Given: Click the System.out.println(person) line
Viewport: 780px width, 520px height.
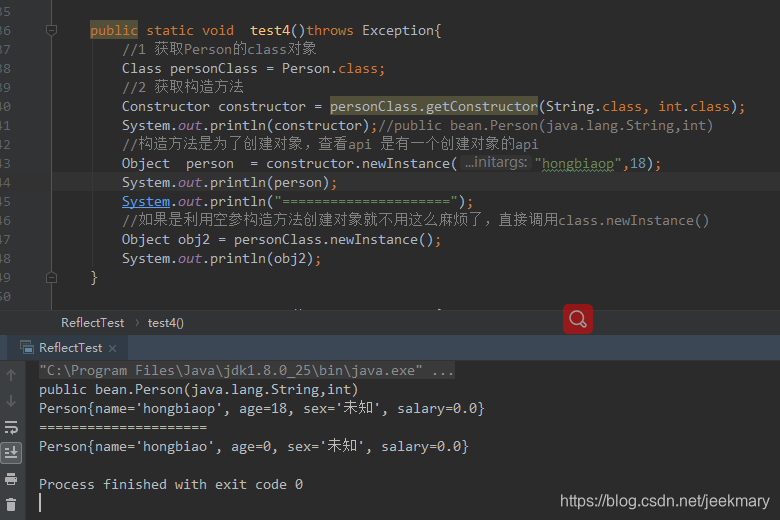Looking at the screenshot, I should [x=229, y=183].
